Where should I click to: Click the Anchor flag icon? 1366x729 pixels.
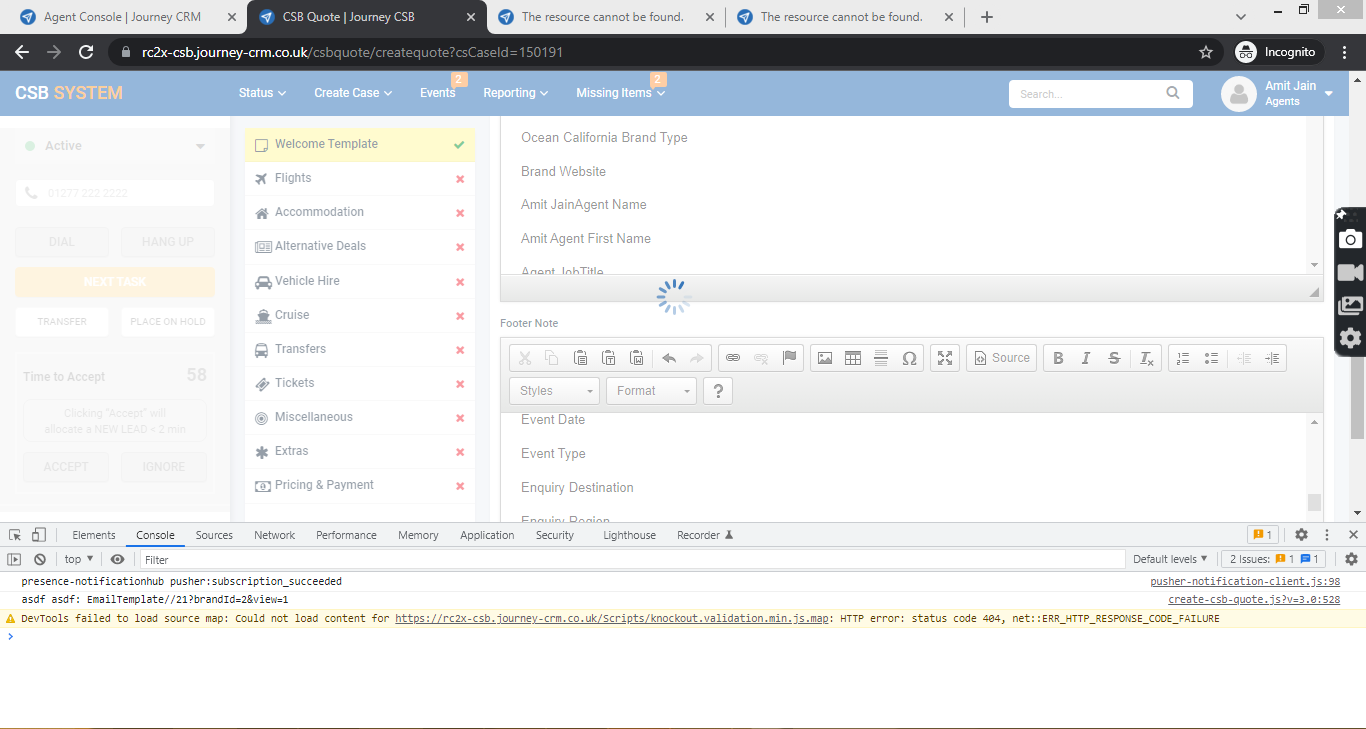click(x=790, y=358)
